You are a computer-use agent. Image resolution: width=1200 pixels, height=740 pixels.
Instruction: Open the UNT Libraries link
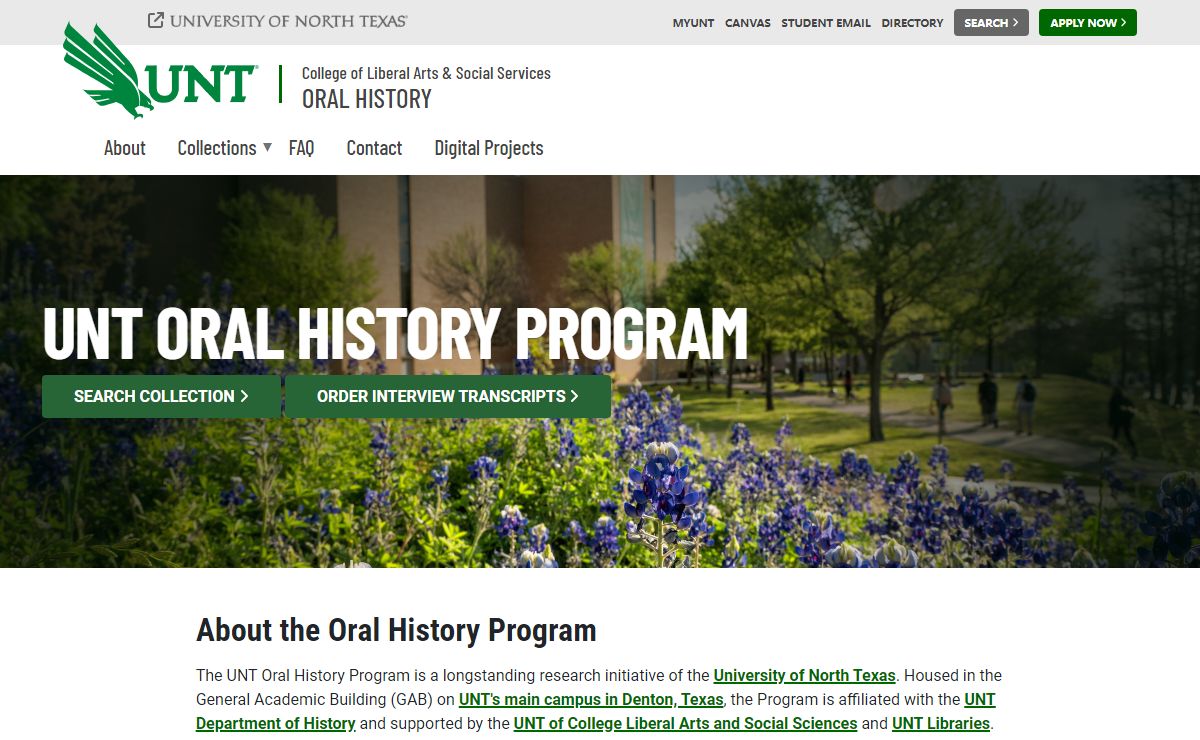[941, 723]
